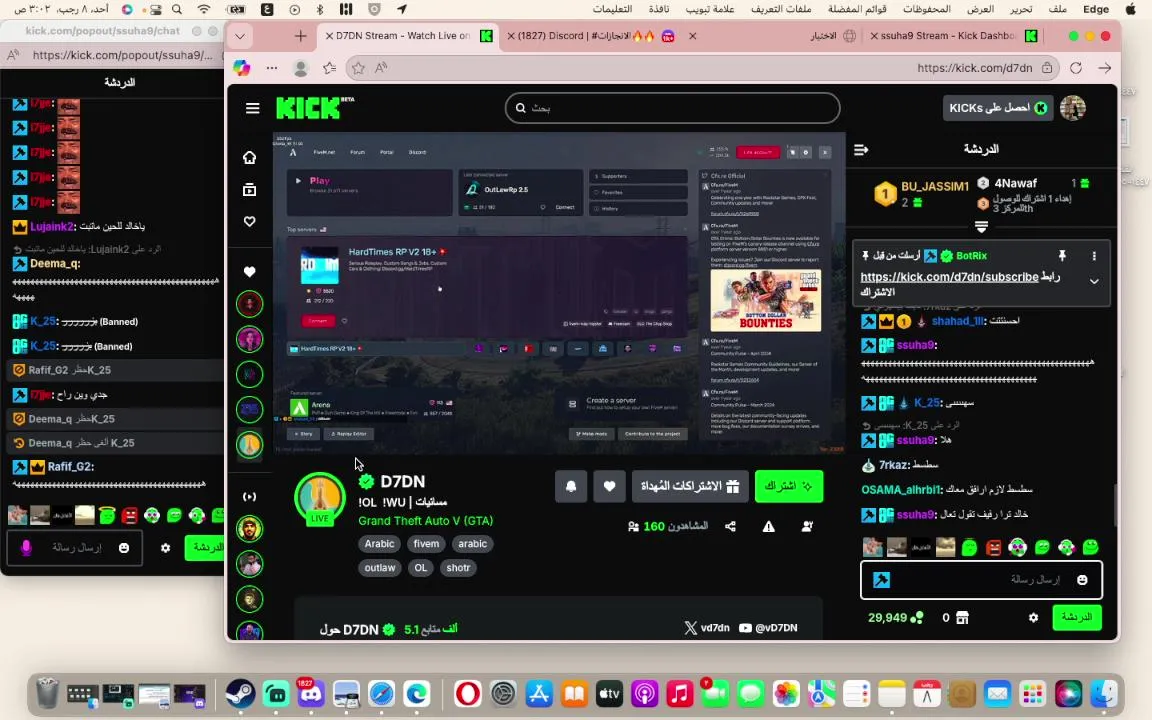Unpin message using the pin icon
The image size is (1152, 720).
[1062, 256]
